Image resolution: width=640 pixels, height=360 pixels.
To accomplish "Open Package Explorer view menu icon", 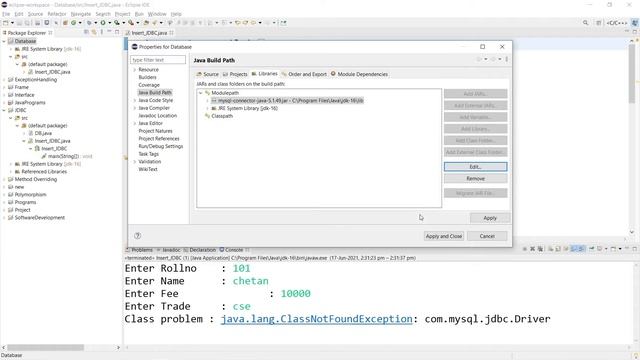I will 102,32.
